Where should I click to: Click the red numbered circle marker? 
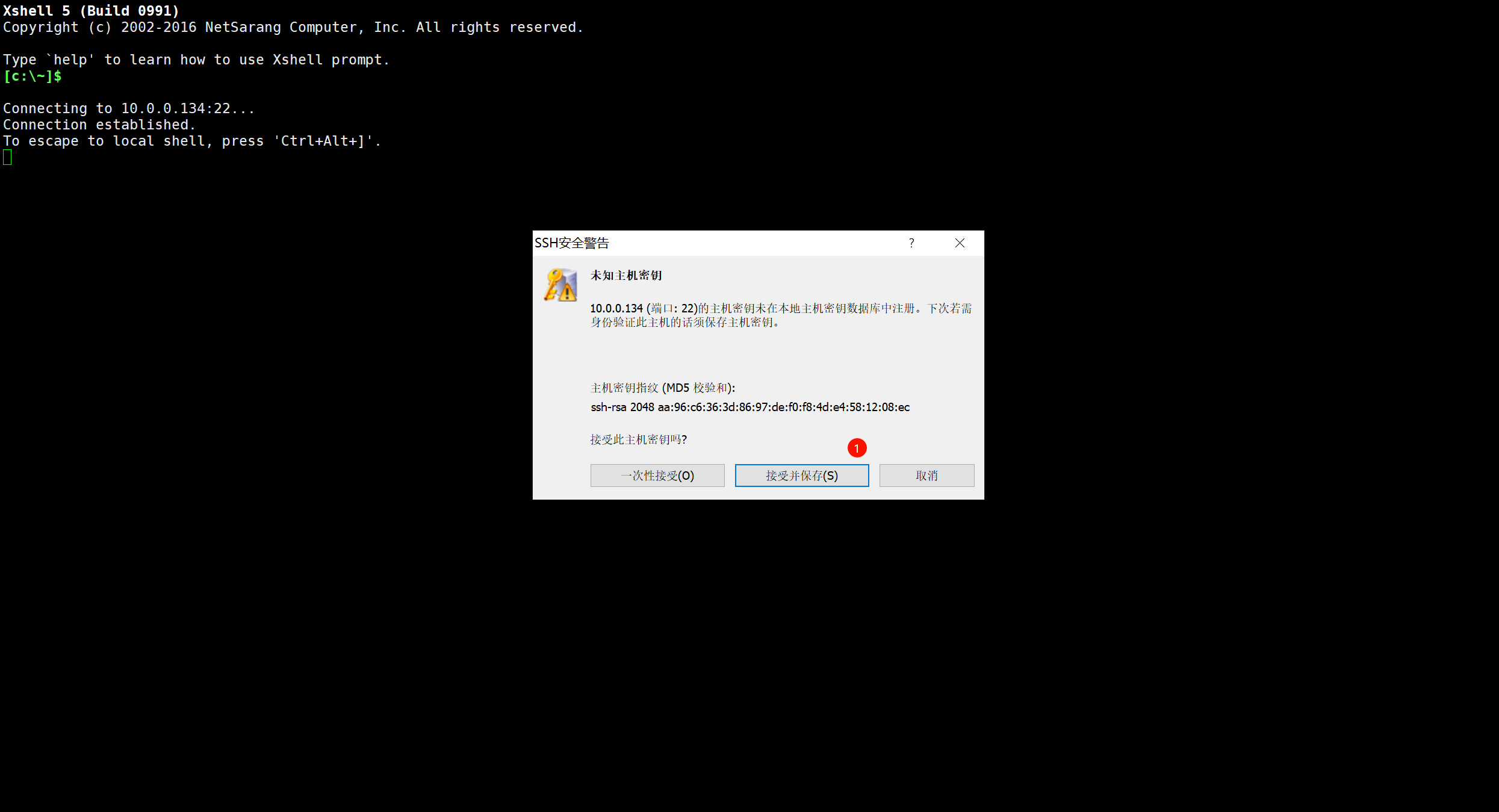pos(857,448)
